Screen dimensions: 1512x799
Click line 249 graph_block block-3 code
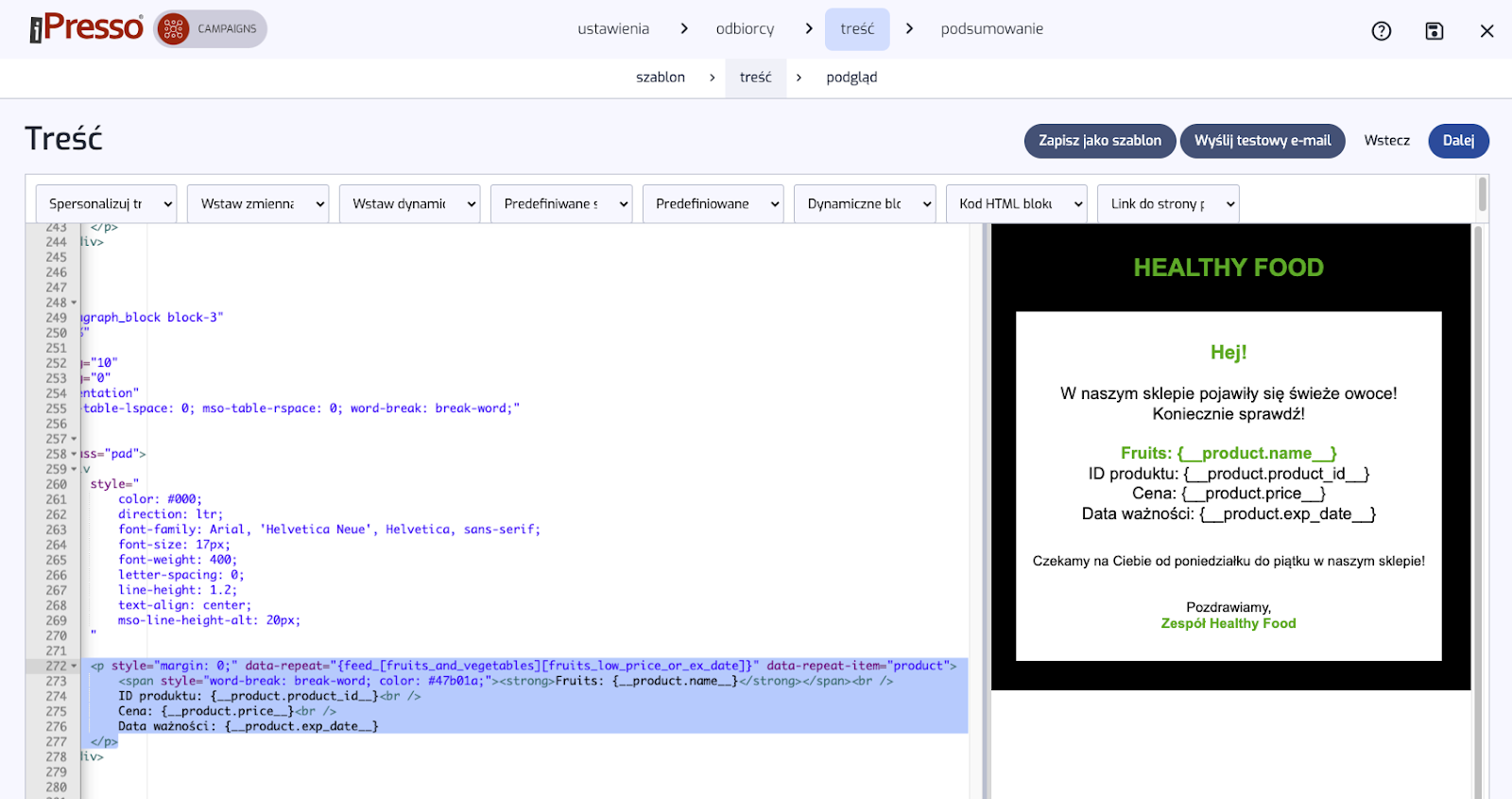coord(152,318)
